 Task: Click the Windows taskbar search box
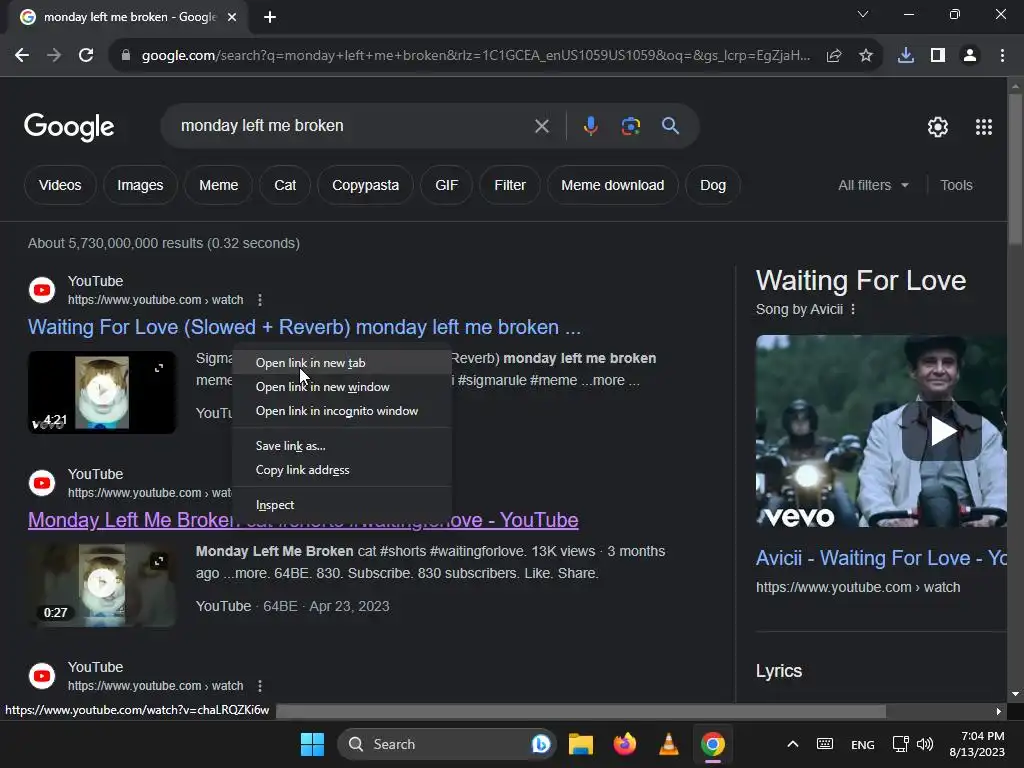coord(446,744)
